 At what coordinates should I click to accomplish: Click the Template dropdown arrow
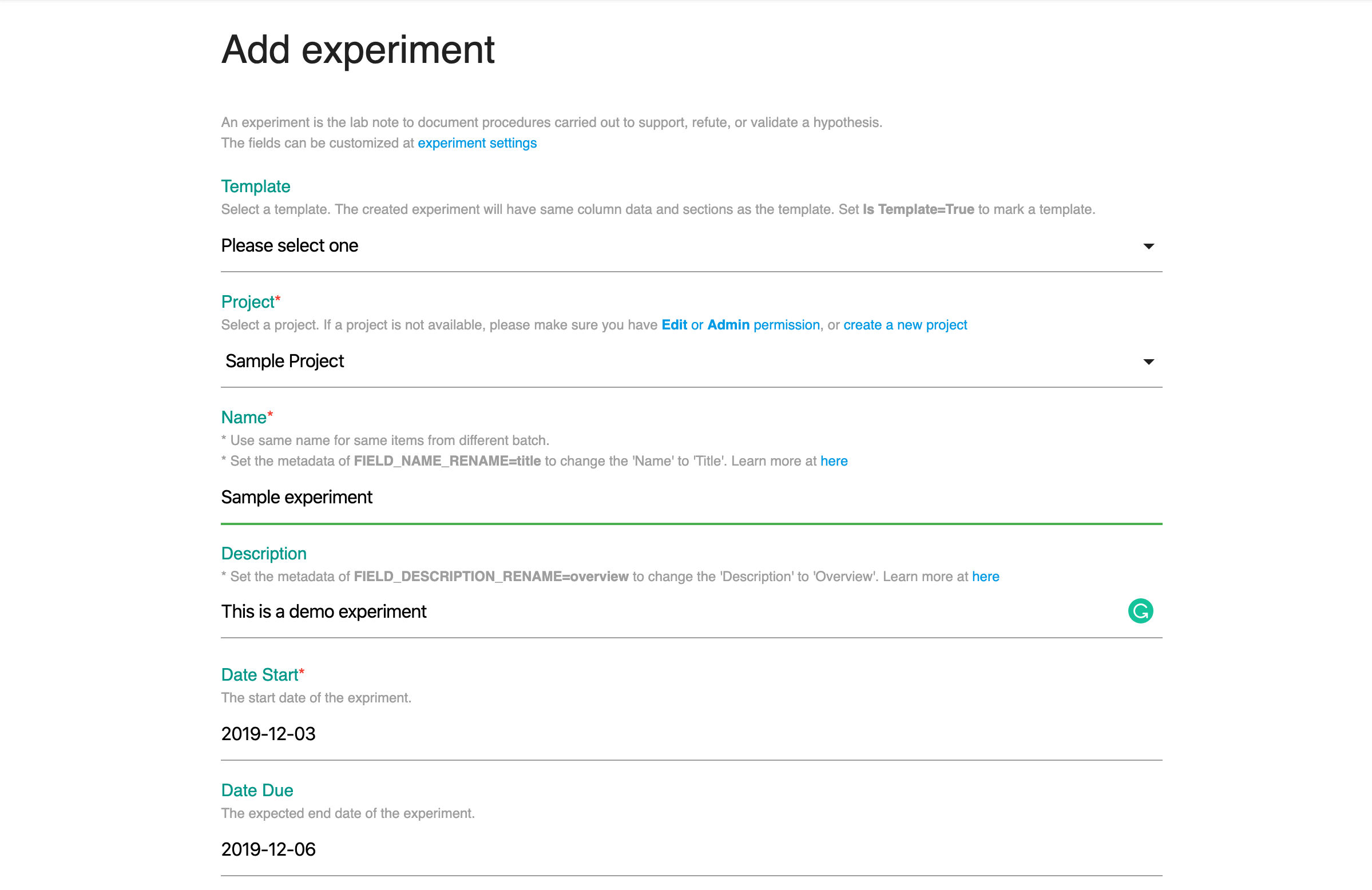coord(1148,247)
